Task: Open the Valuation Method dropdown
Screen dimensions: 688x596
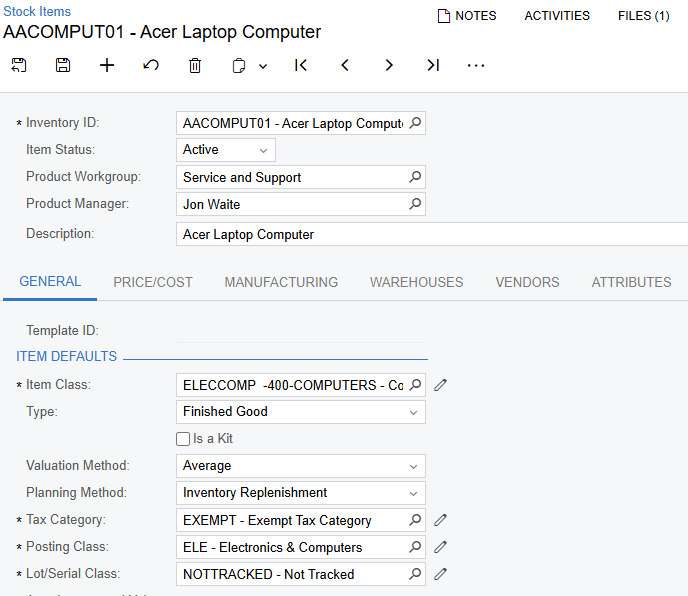Action: (x=301, y=466)
